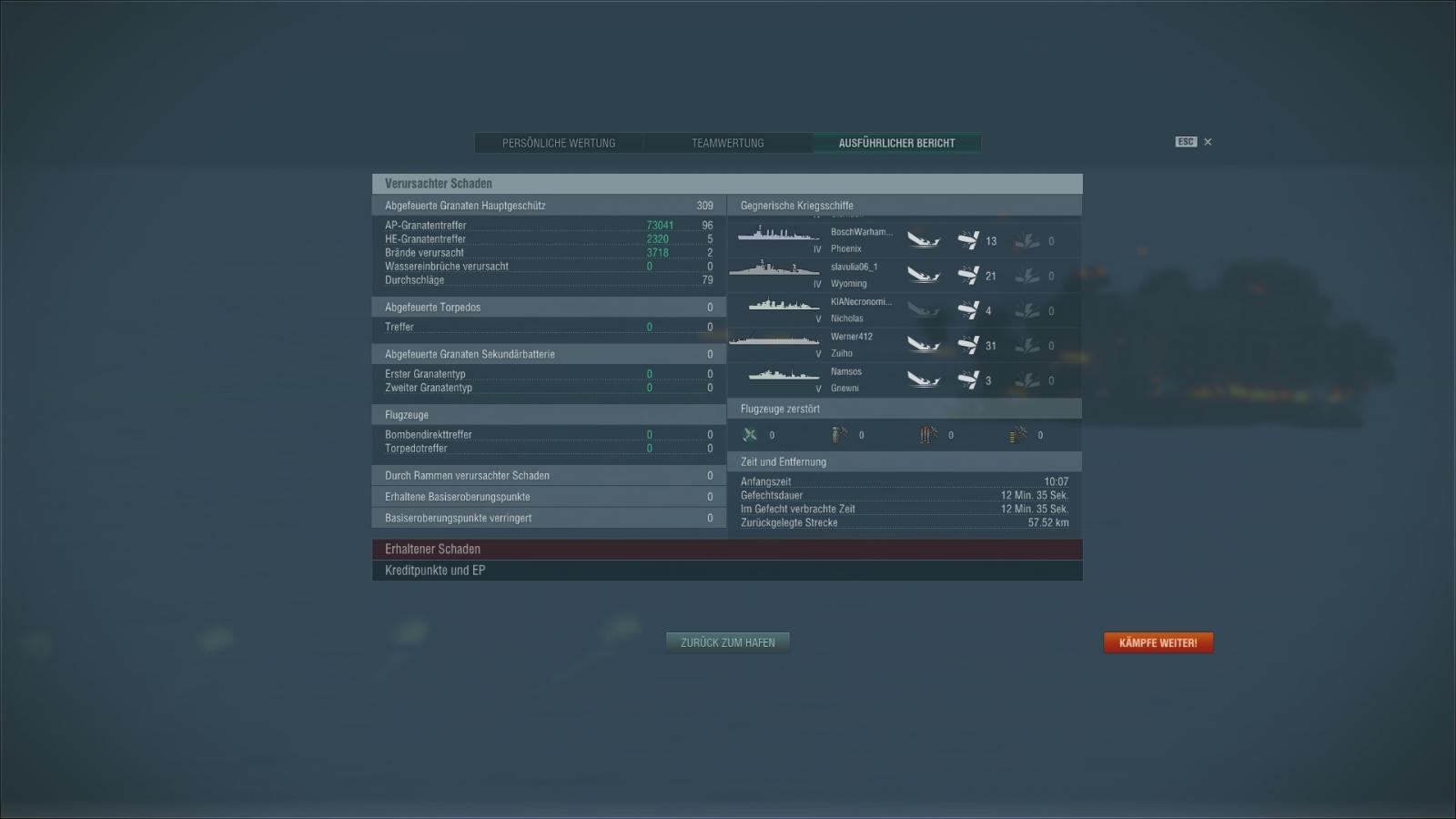Click the HE-Granatentreffer damage value 2320
The width and height of the screenshot is (1456, 819).
pos(657,239)
